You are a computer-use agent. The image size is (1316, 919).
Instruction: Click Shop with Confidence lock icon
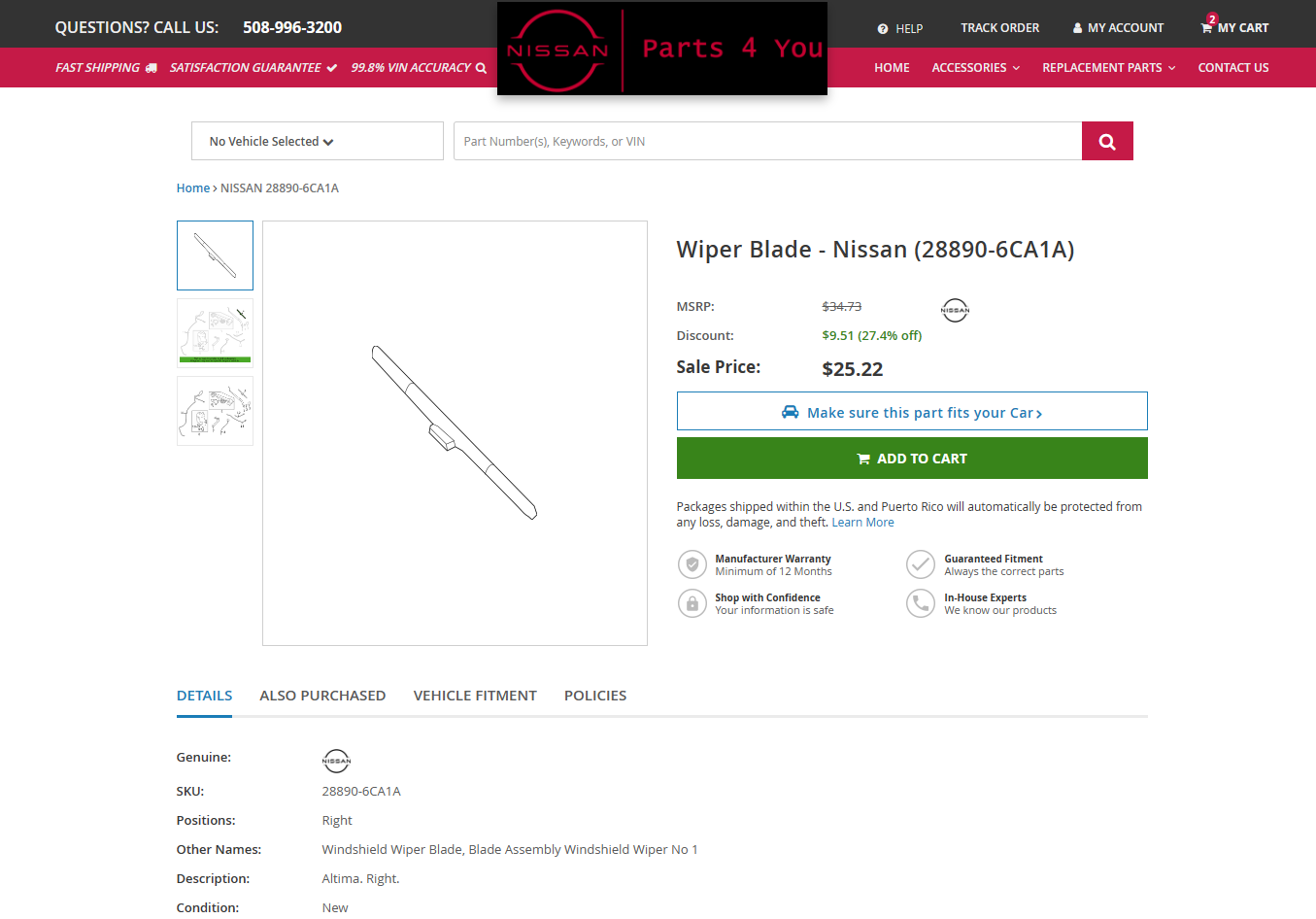[692, 603]
